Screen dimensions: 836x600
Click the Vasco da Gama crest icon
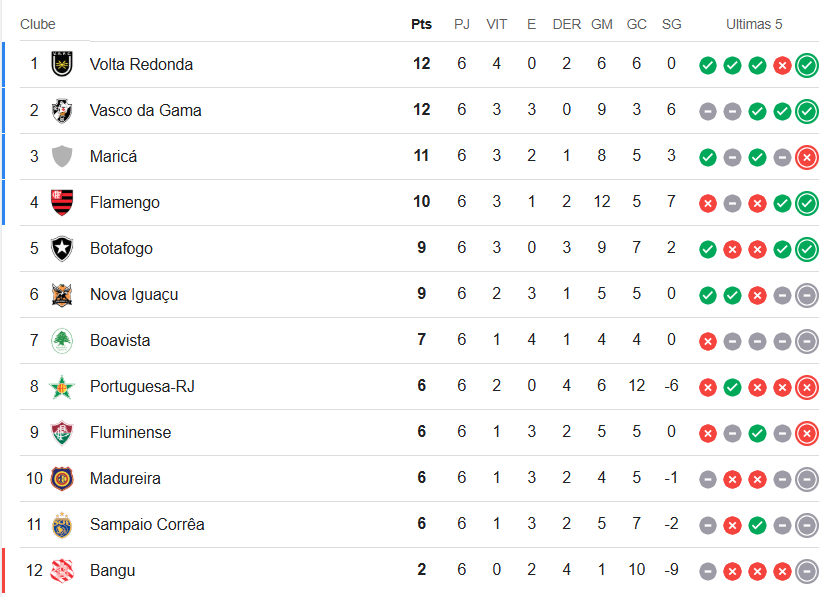click(x=62, y=110)
